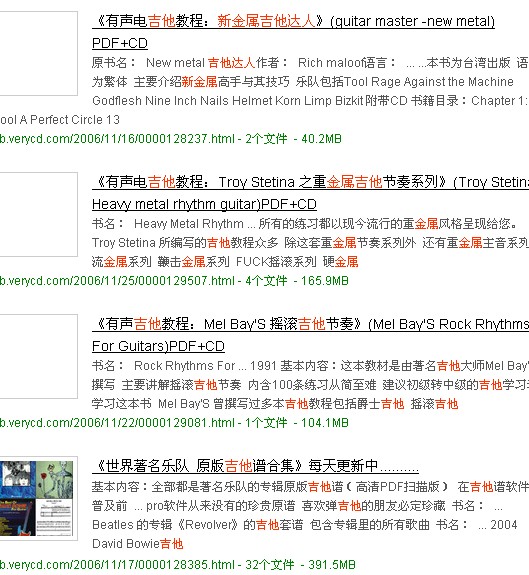This screenshot has height=575, width=529.
Task: Click the 165.9MB file size text
Action: tap(324, 281)
